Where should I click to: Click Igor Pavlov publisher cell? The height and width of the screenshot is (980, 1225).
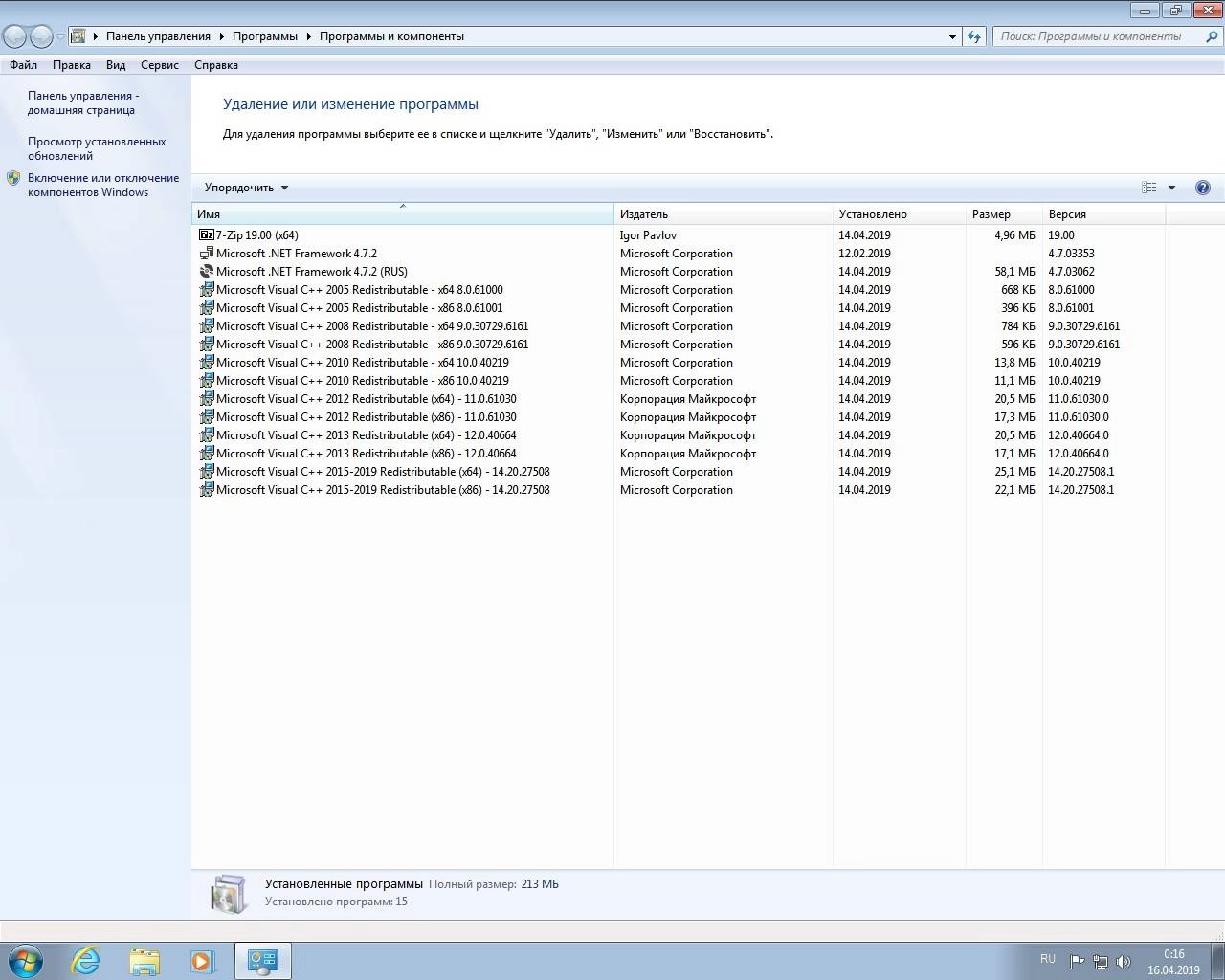coord(648,234)
